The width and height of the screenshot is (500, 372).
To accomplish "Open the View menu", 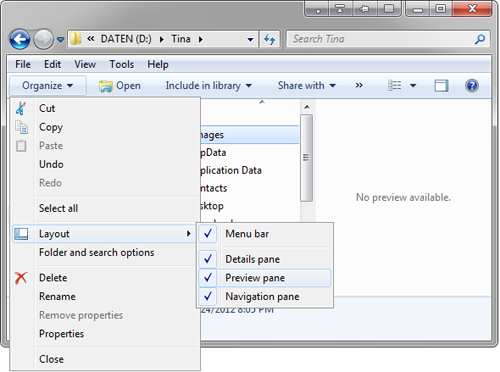I will [85, 64].
